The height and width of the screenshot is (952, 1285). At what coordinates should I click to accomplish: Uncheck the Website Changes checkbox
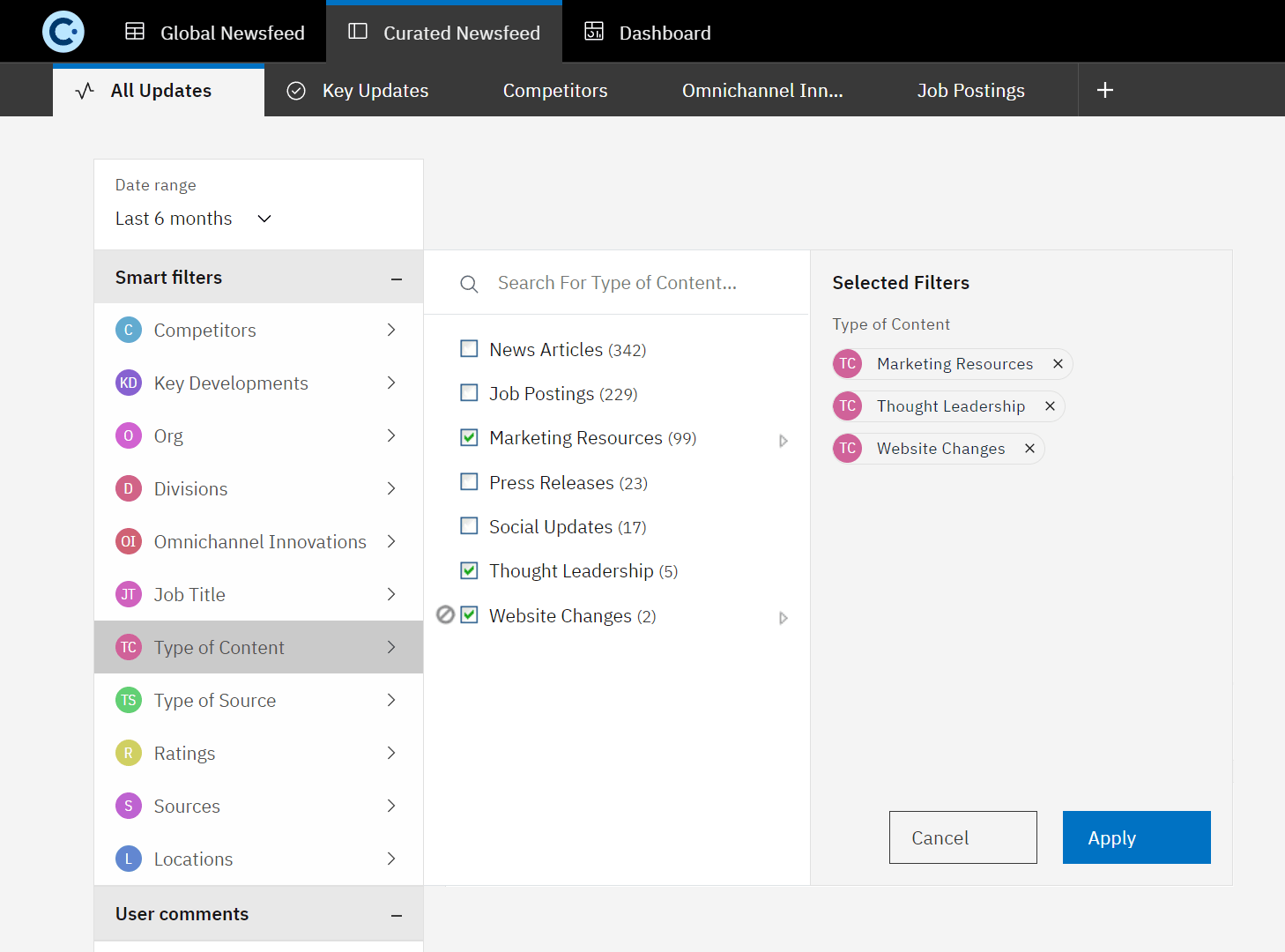[470, 614]
